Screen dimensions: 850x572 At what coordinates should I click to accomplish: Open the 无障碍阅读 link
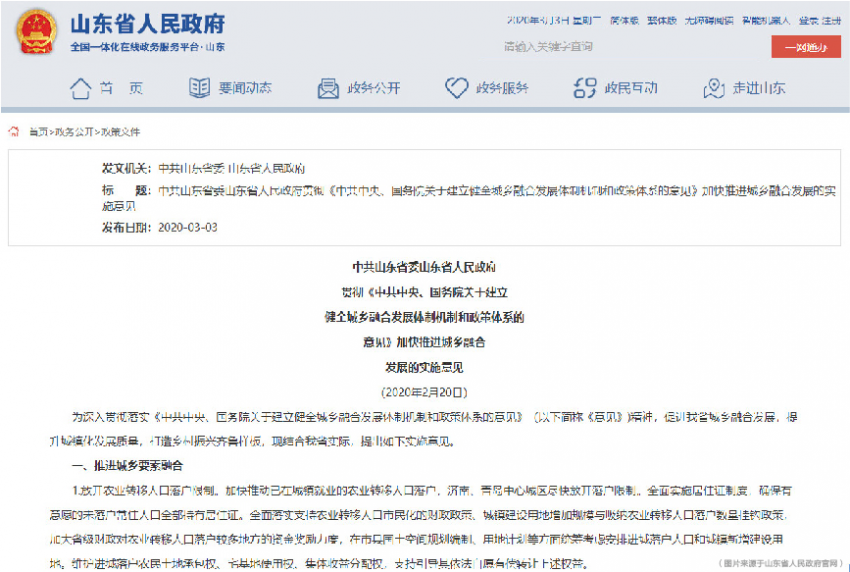pyautogui.click(x=709, y=21)
